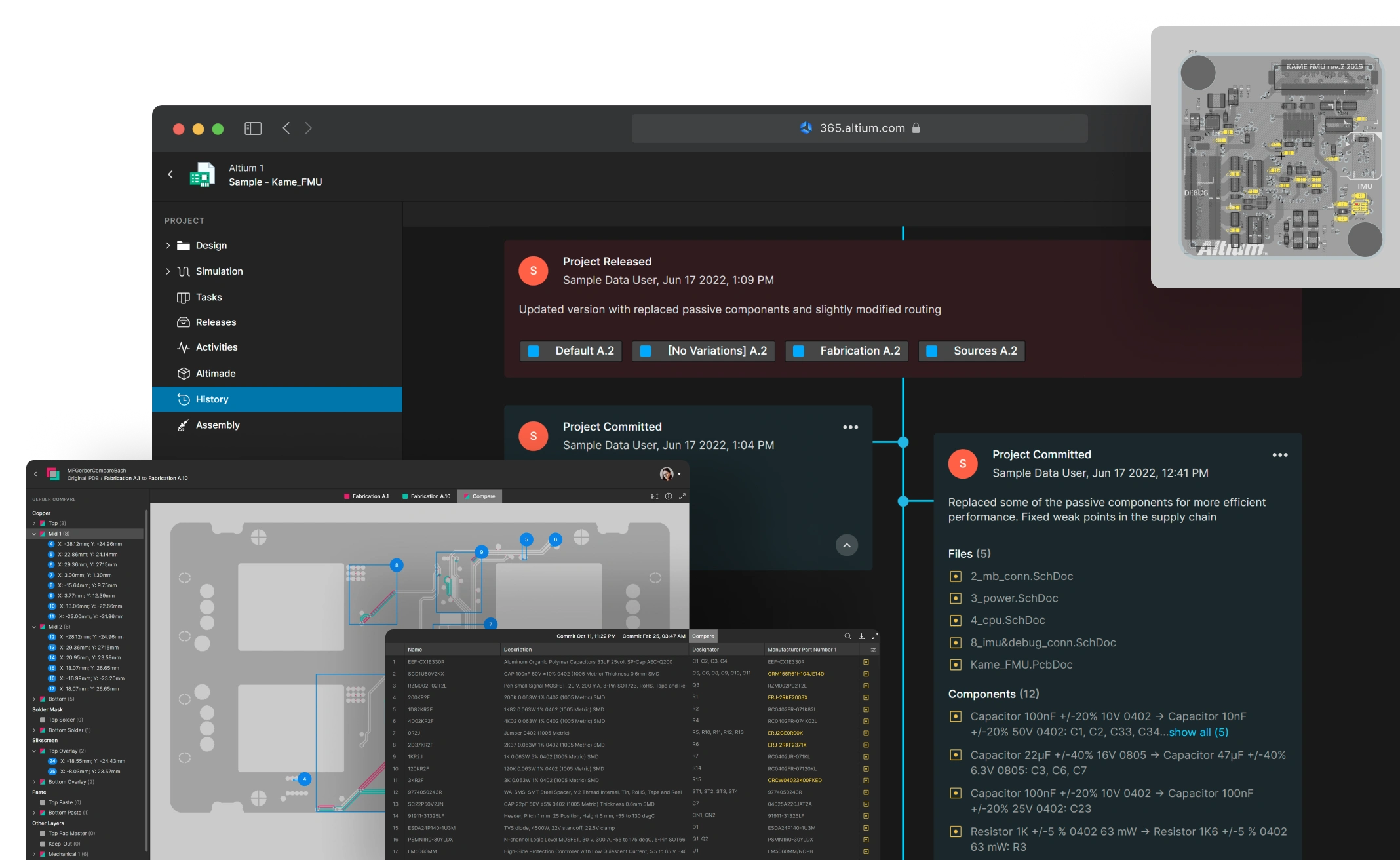
Task: Click the download icon above the component table
Action: point(861,636)
